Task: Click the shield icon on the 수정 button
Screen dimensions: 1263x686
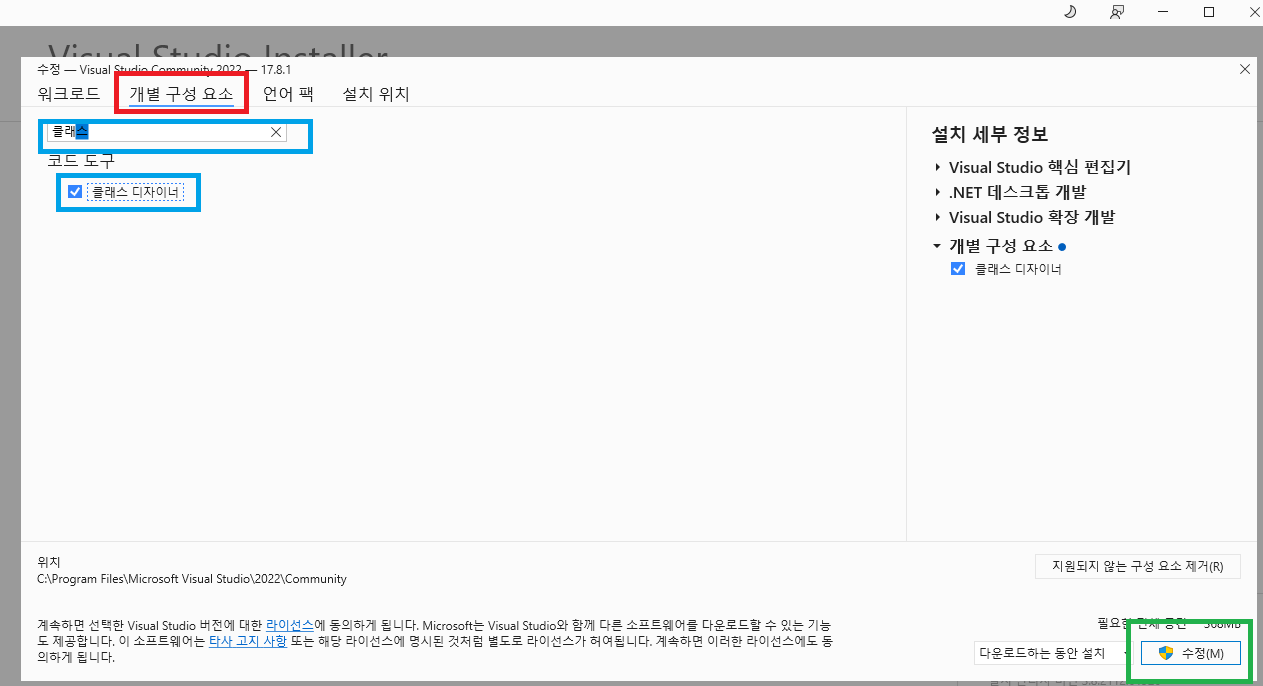Action: [x=1165, y=653]
